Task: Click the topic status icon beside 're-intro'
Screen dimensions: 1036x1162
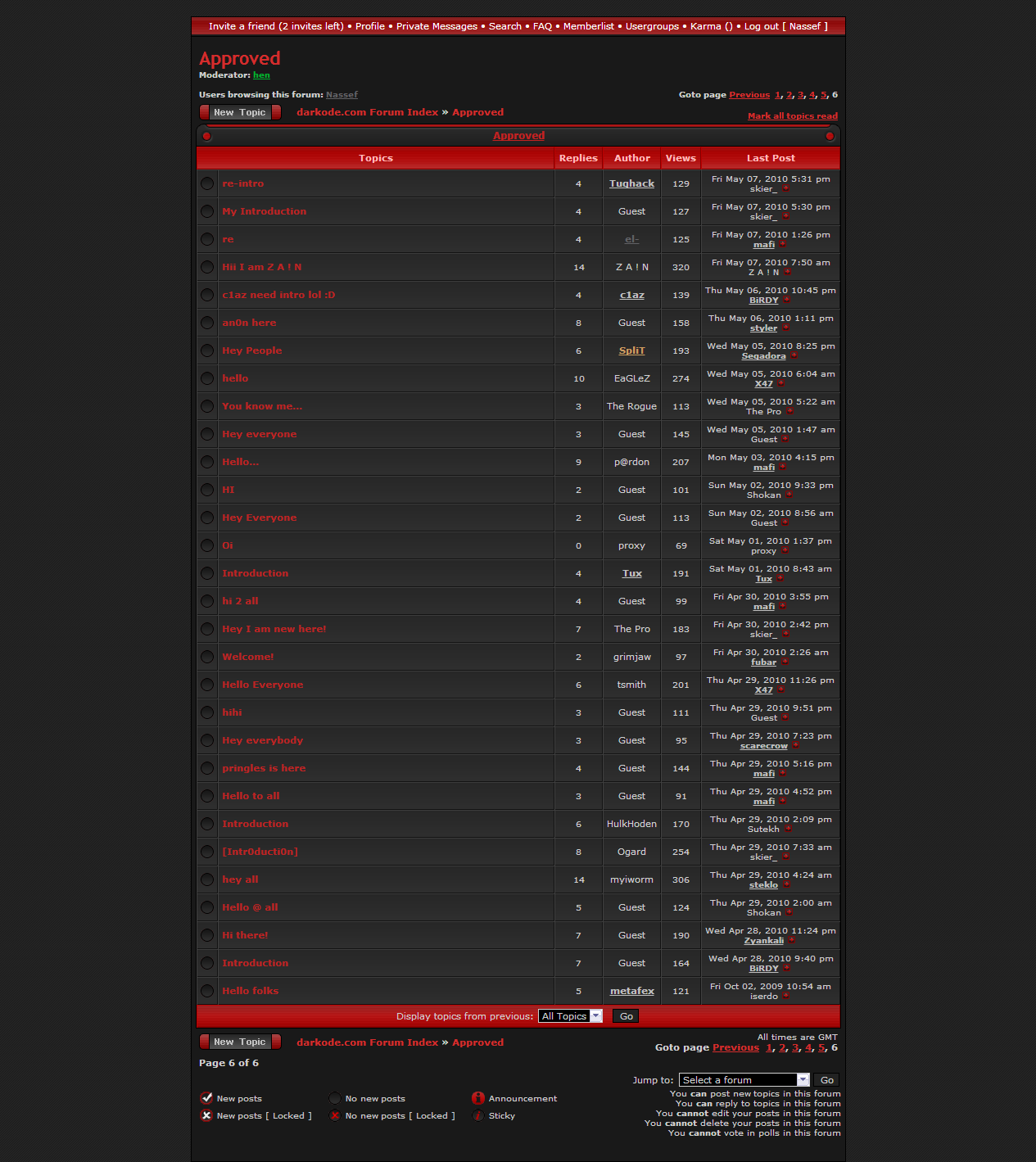Action: tap(207, 183)
